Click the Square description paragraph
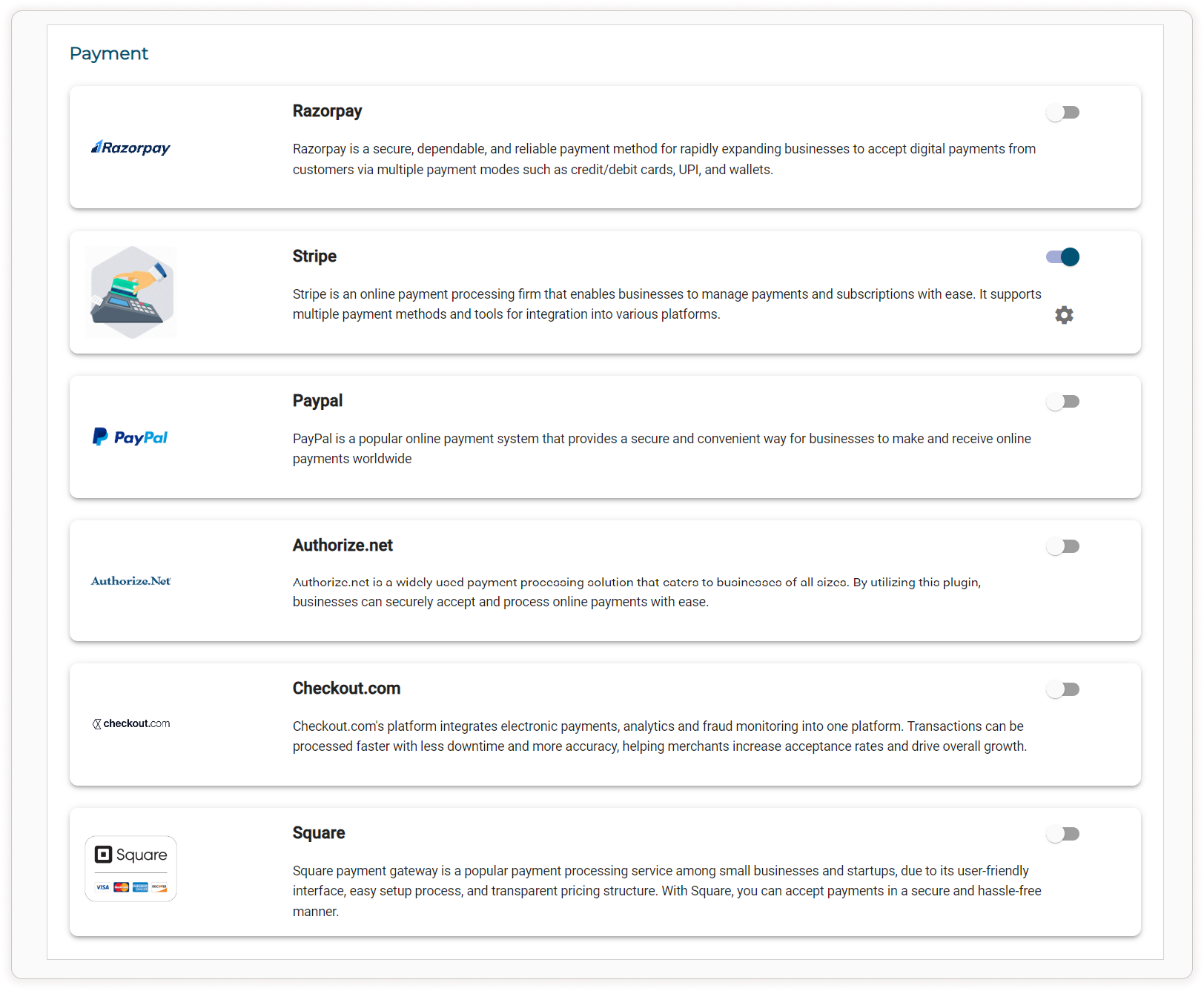This screenshot has height=991, width=1204. point(666,891)
